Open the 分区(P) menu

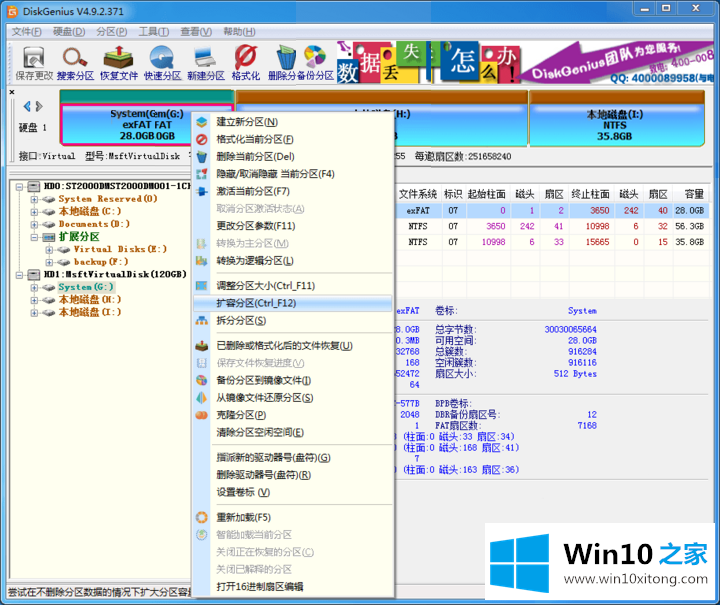(x=112, y=32)
